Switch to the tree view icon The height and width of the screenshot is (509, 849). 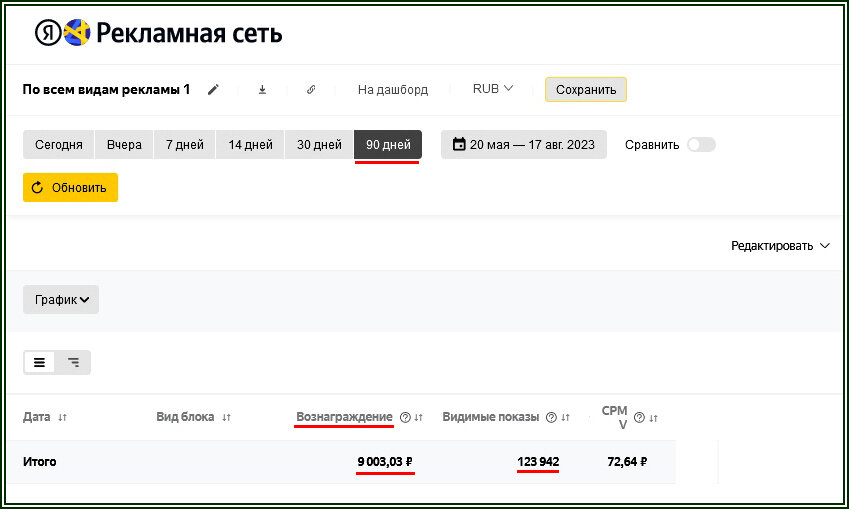click(x=73, y=362)
